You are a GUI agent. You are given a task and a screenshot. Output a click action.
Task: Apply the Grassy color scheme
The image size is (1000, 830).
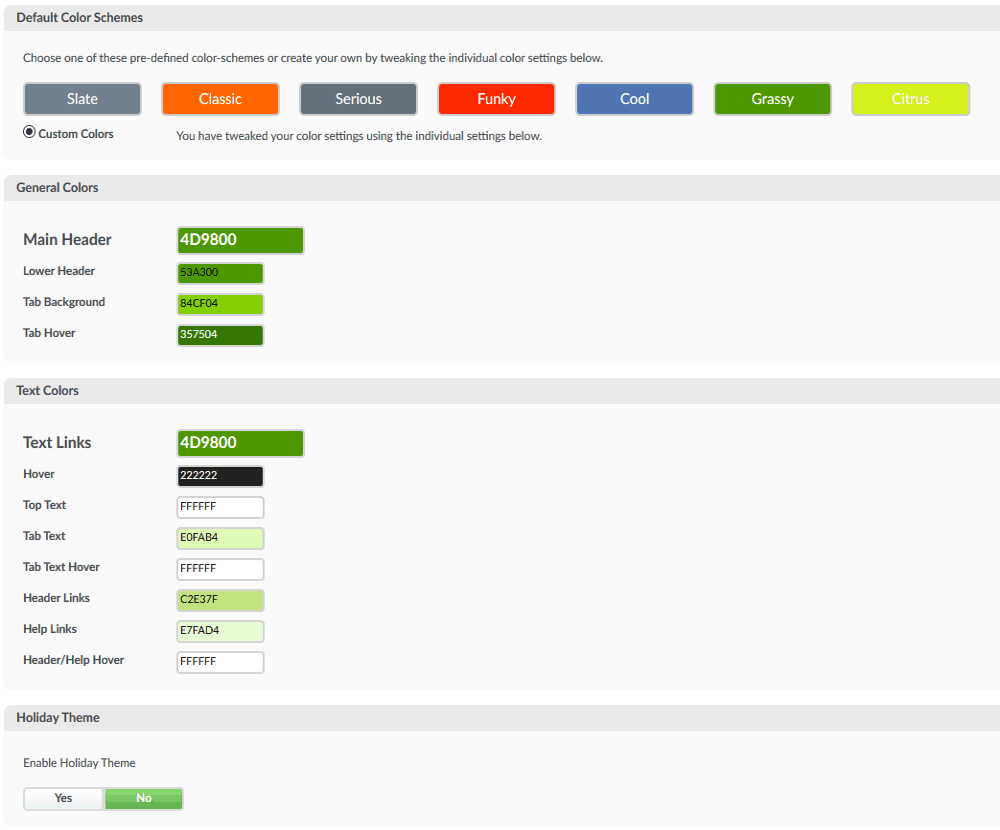(x=772, y=99)
